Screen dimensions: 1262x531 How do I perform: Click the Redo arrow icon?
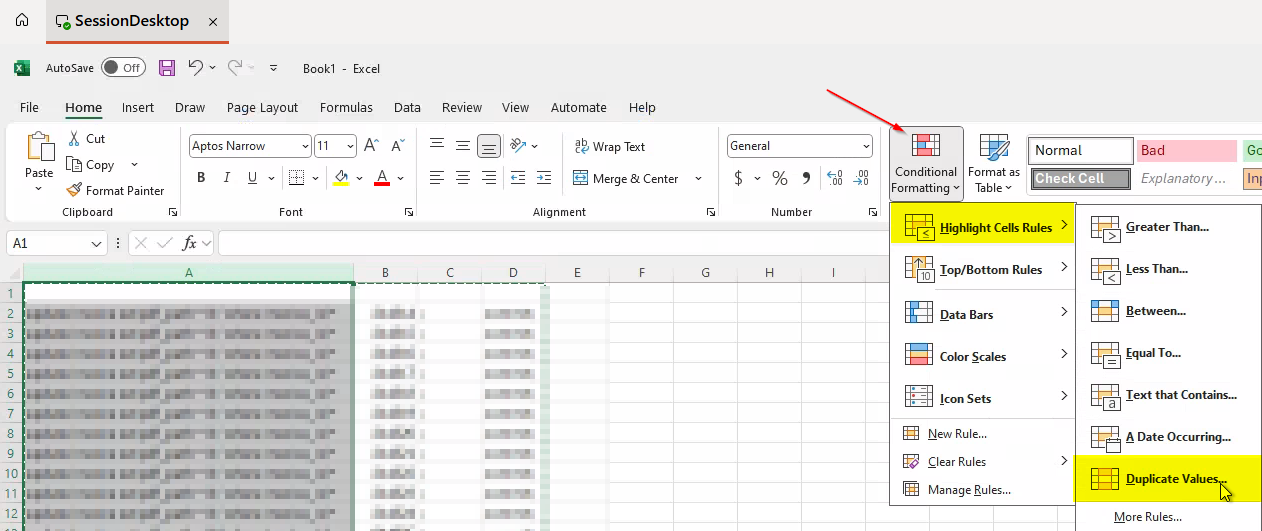(235, 68)
